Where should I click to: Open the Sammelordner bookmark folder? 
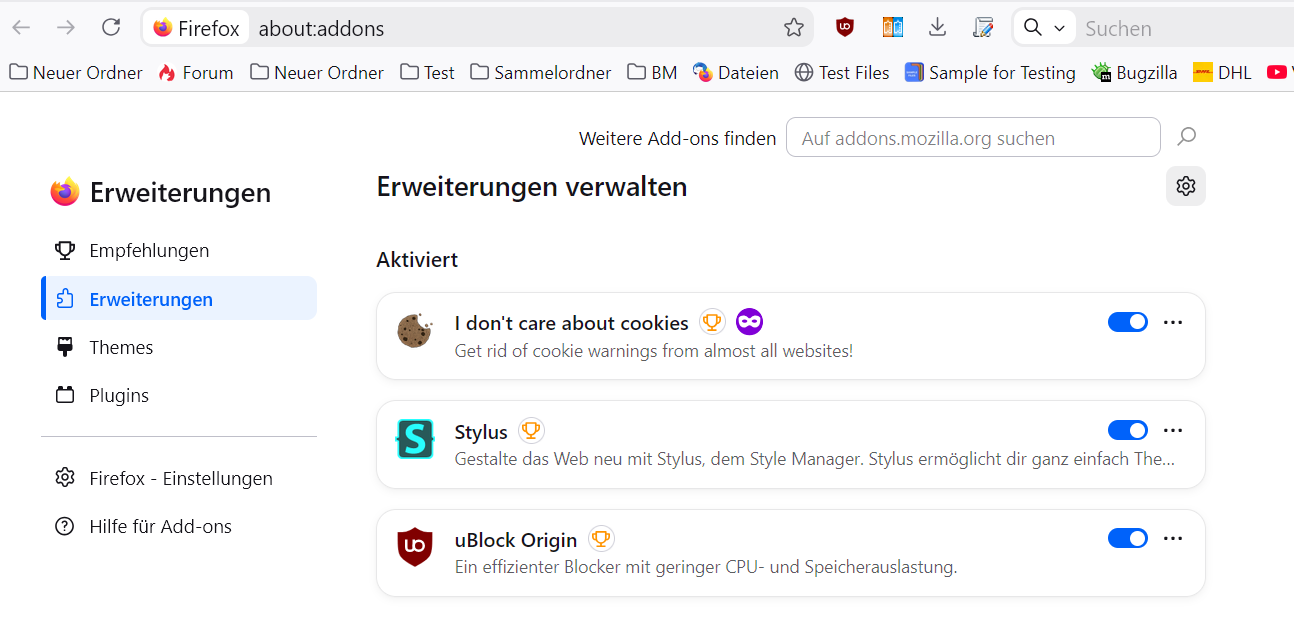[x=541, y=72]
